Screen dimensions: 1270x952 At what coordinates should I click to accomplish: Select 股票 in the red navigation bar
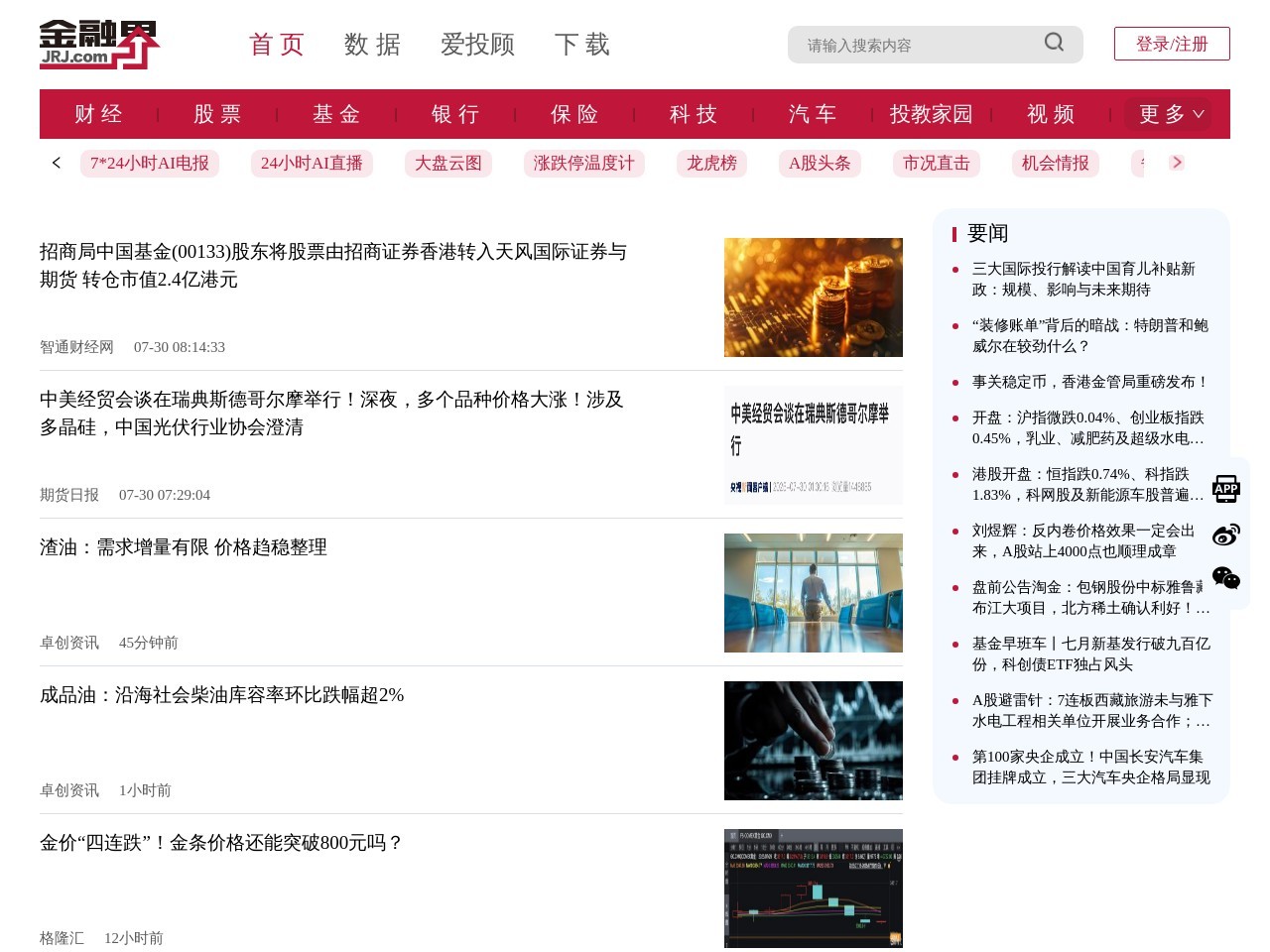217,114
